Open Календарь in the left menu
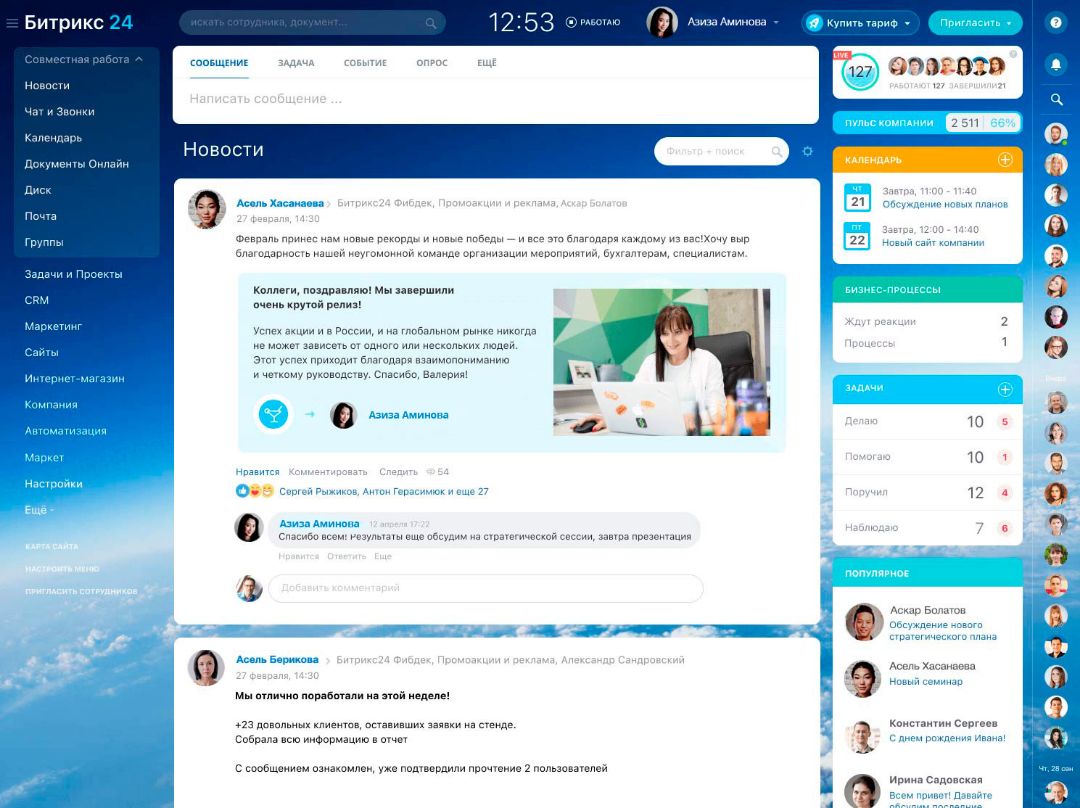The width and height of the screenshot is (1080, 808). [53, 138]
